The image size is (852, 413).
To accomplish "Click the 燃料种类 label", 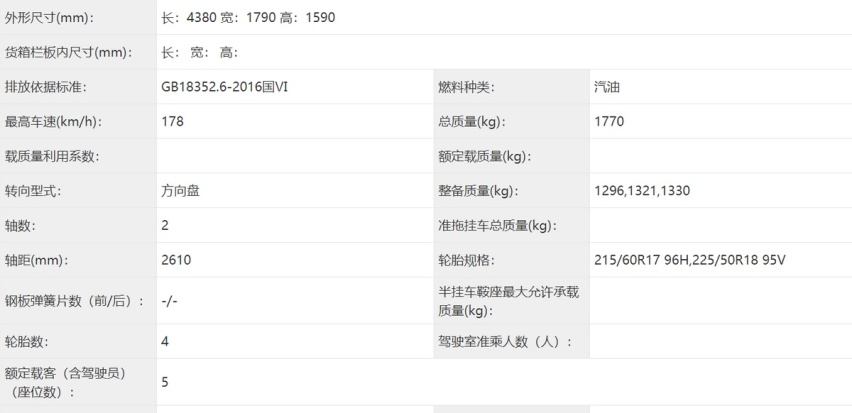I will [x=466, y=87].
